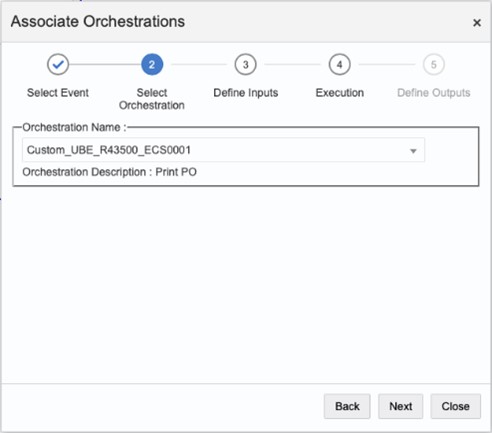Open the Execution step label

click(340, 93)
